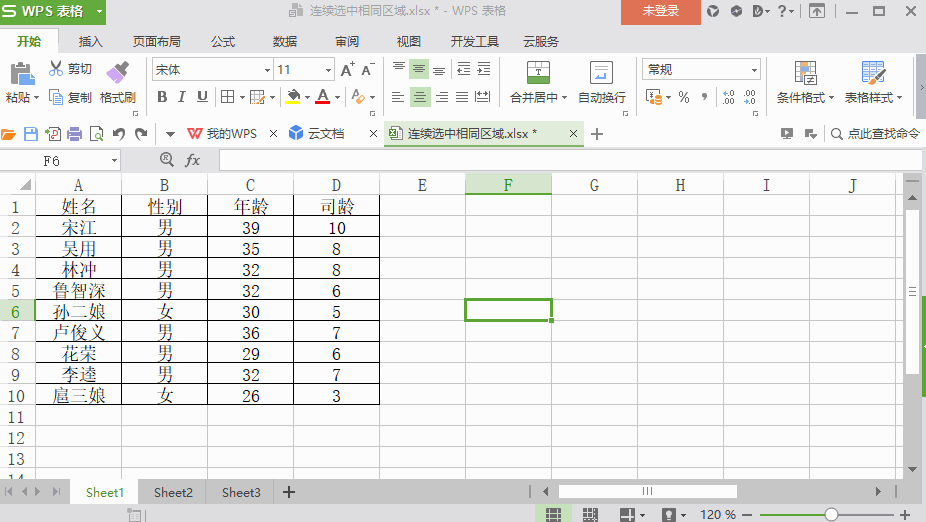The width and height of the screenshot is (926, 522).
Task: Redo the last action
Action: (141, 134)
